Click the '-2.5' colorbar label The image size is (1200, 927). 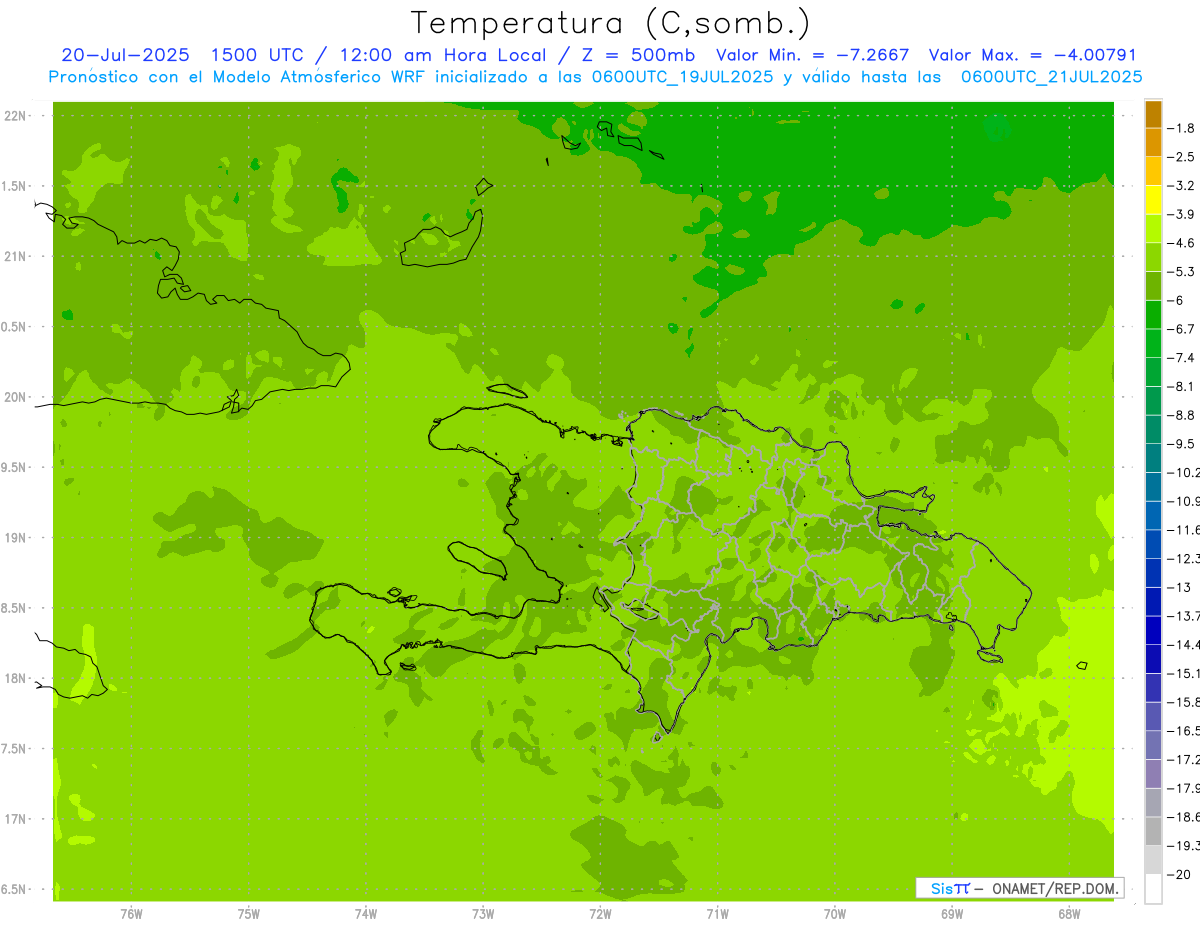pos(1181,157)
